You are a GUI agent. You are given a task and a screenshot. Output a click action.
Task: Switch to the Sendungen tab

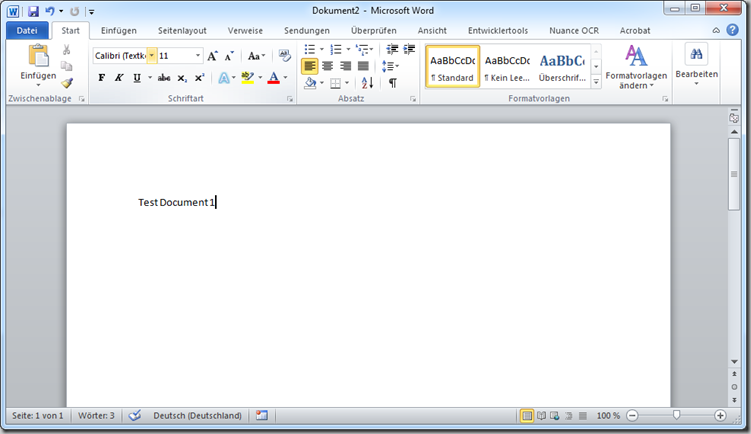[x=307, y=31]
